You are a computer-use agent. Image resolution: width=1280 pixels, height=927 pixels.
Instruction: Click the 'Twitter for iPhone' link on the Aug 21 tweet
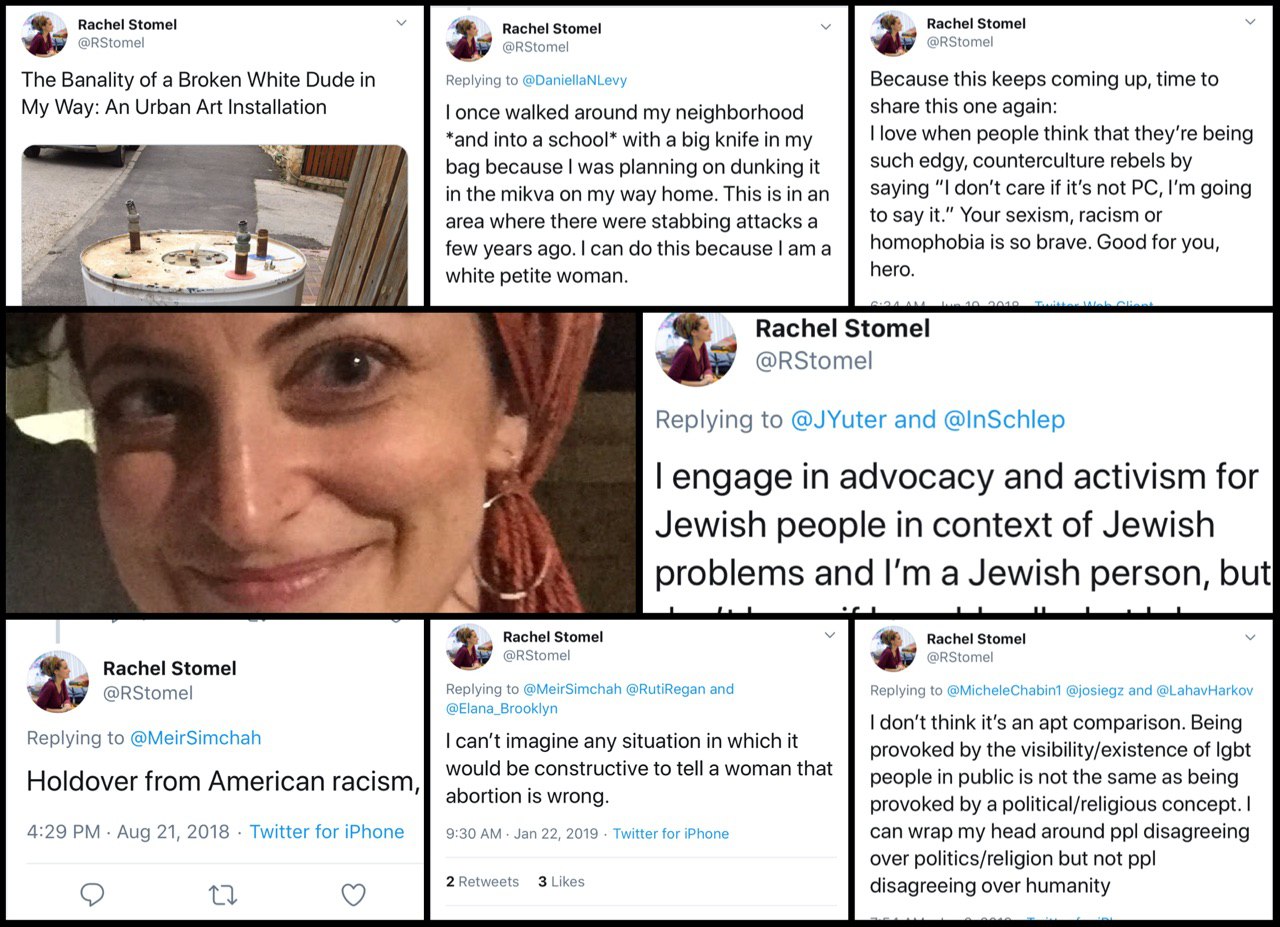coord(327,831)
